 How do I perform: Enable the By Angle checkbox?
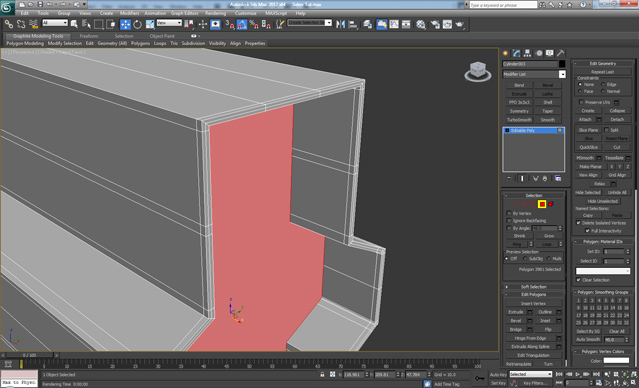point(509,228)
